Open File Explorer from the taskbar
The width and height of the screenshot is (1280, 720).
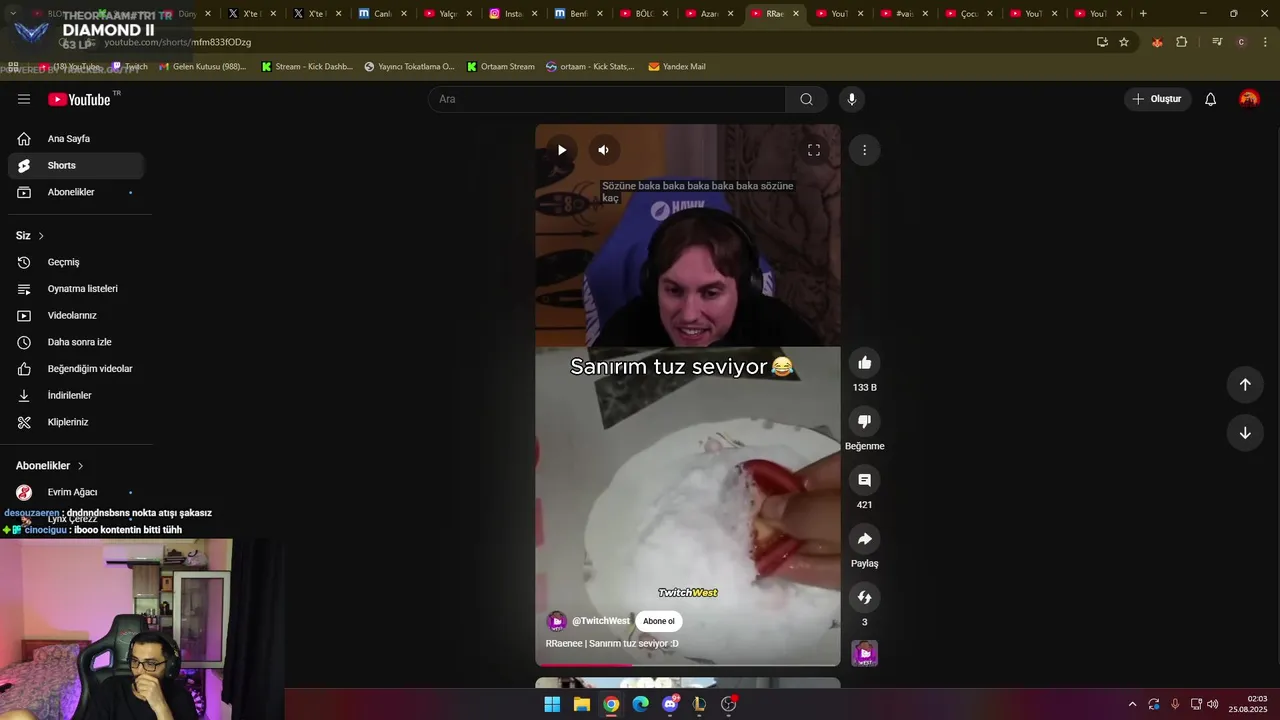click(582, 704)
